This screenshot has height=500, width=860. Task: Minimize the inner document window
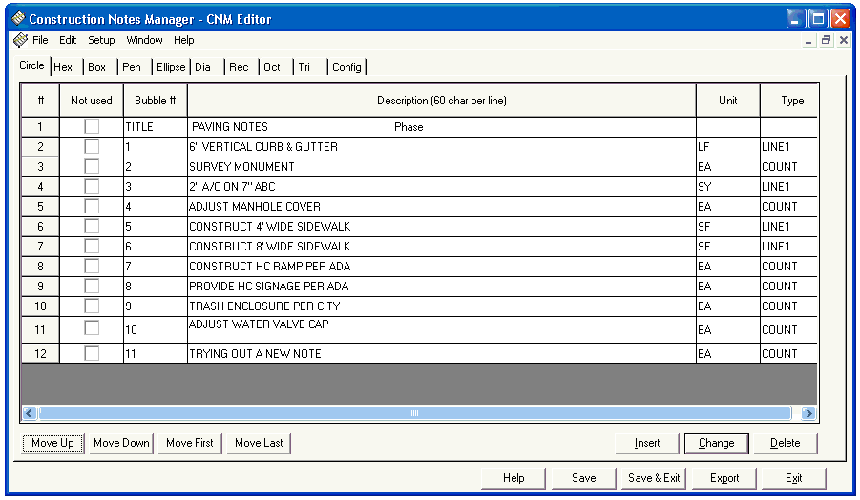pos(810,41)
